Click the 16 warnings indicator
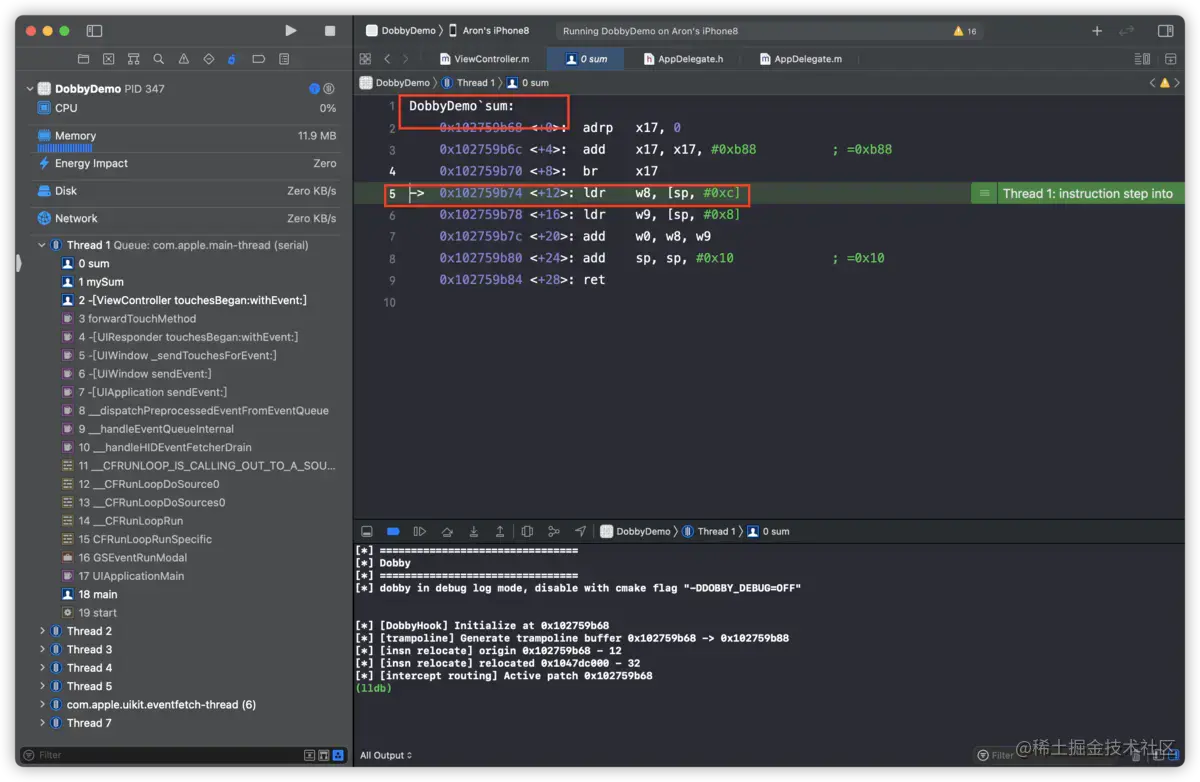The image size is (1200, 782). 965,31
